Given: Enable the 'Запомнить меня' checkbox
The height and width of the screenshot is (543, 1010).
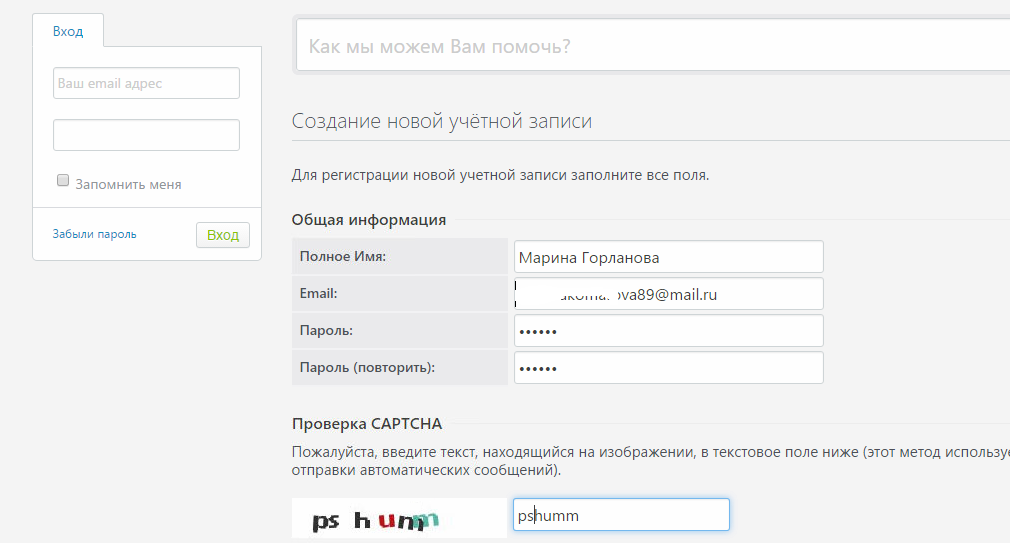Looking at the screenshot, I should coord(63,181).
